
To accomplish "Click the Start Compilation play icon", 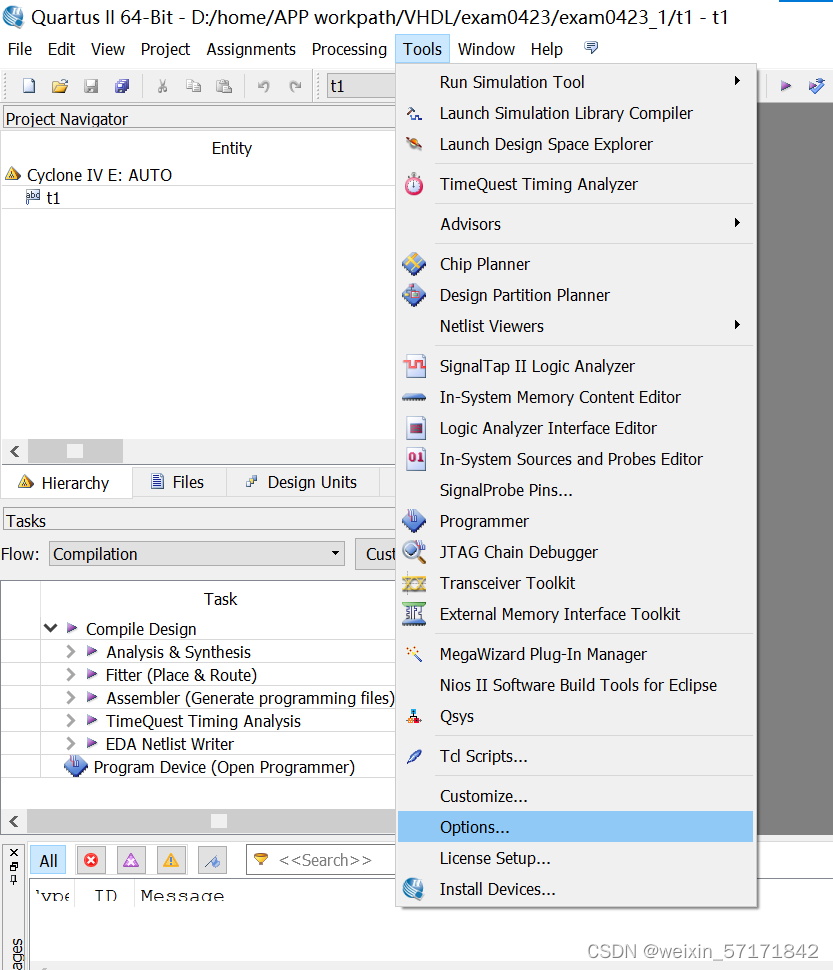I will click(785, 86).
